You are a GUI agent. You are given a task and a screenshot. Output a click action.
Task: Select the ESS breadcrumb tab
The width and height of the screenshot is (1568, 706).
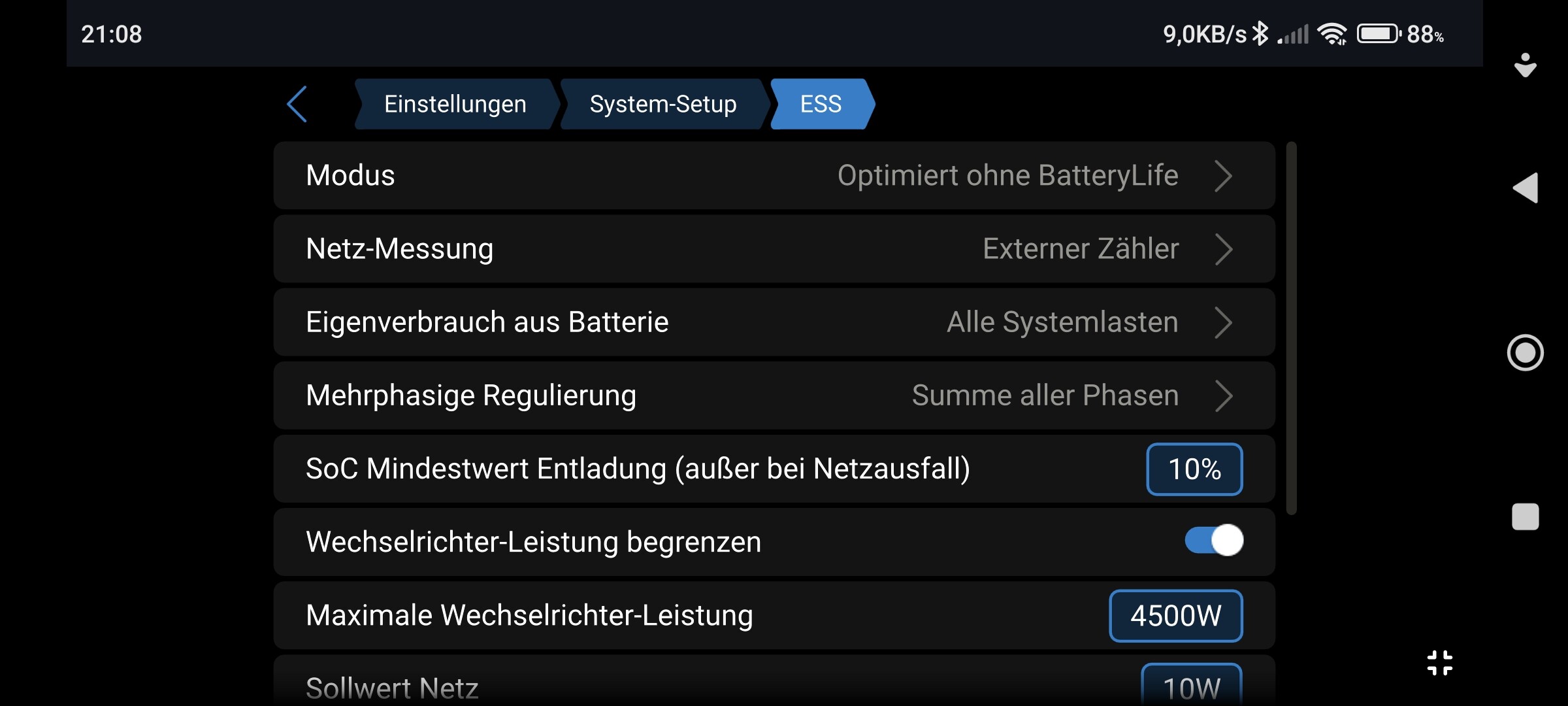[821, 104]
